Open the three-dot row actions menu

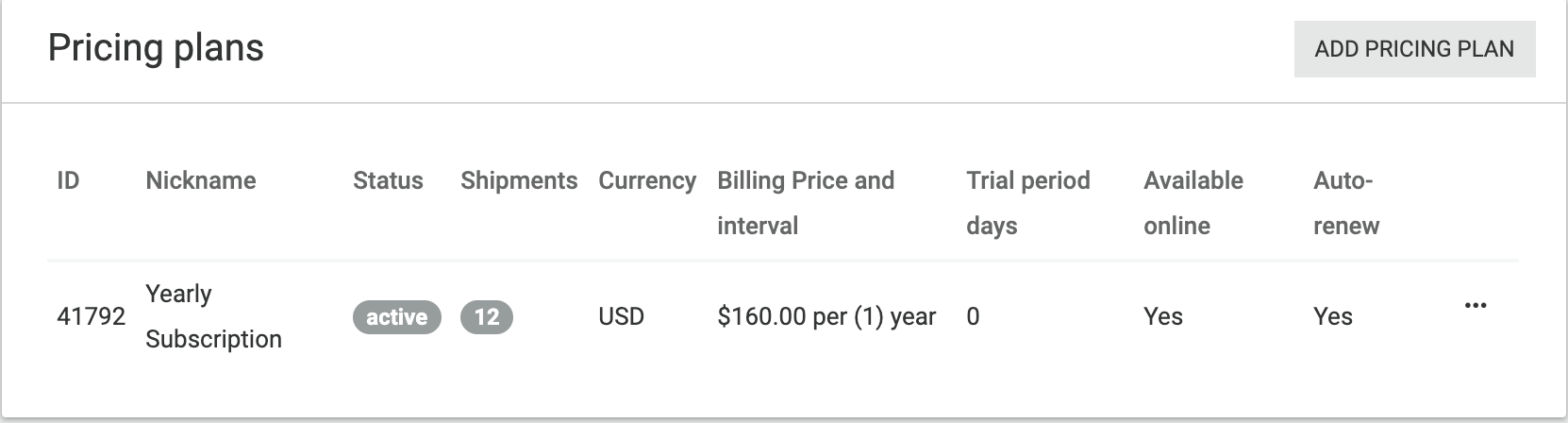tap(1476, 306)
